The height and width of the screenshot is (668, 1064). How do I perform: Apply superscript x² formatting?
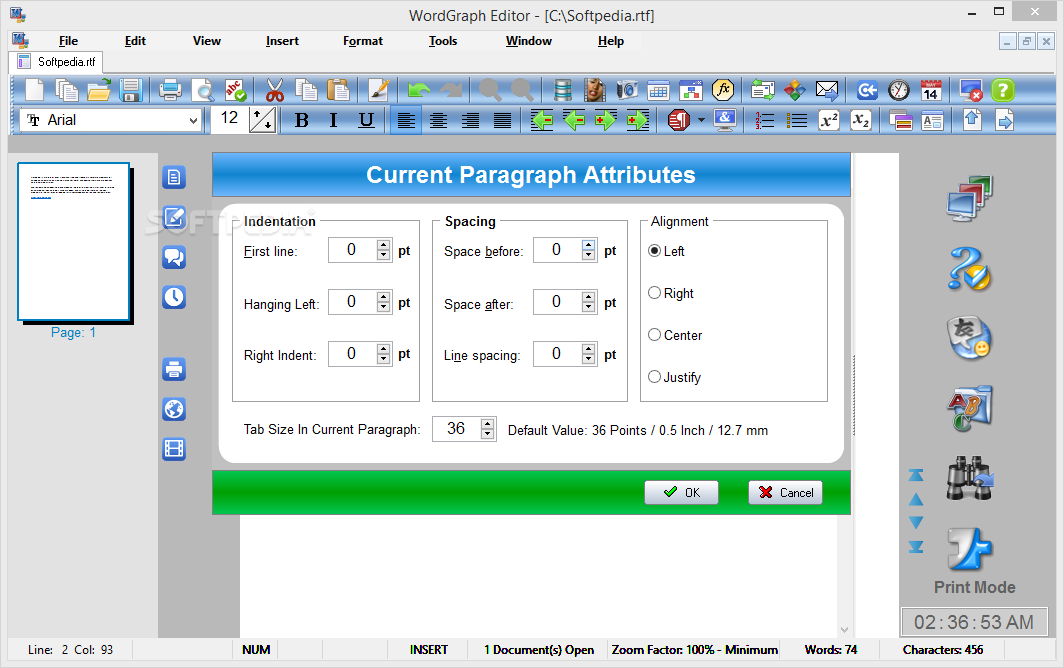coord(829,121)
